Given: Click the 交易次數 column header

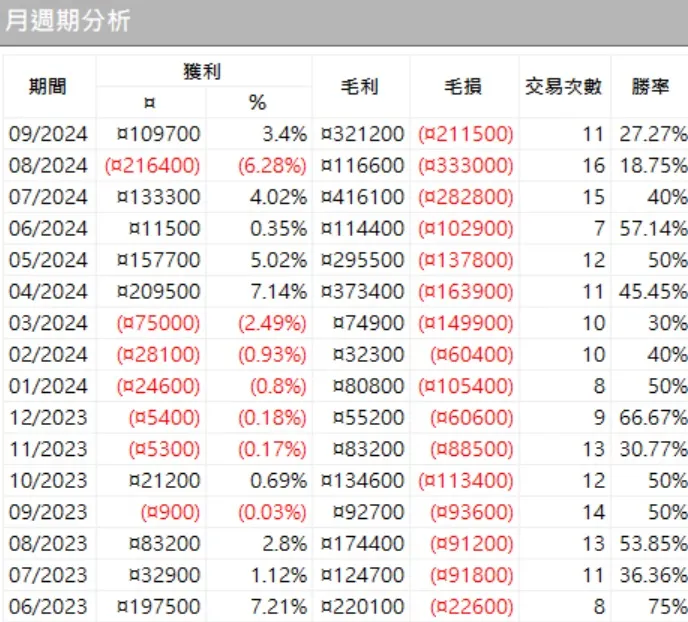Looking at the screenshot, I should coord(563,86).
